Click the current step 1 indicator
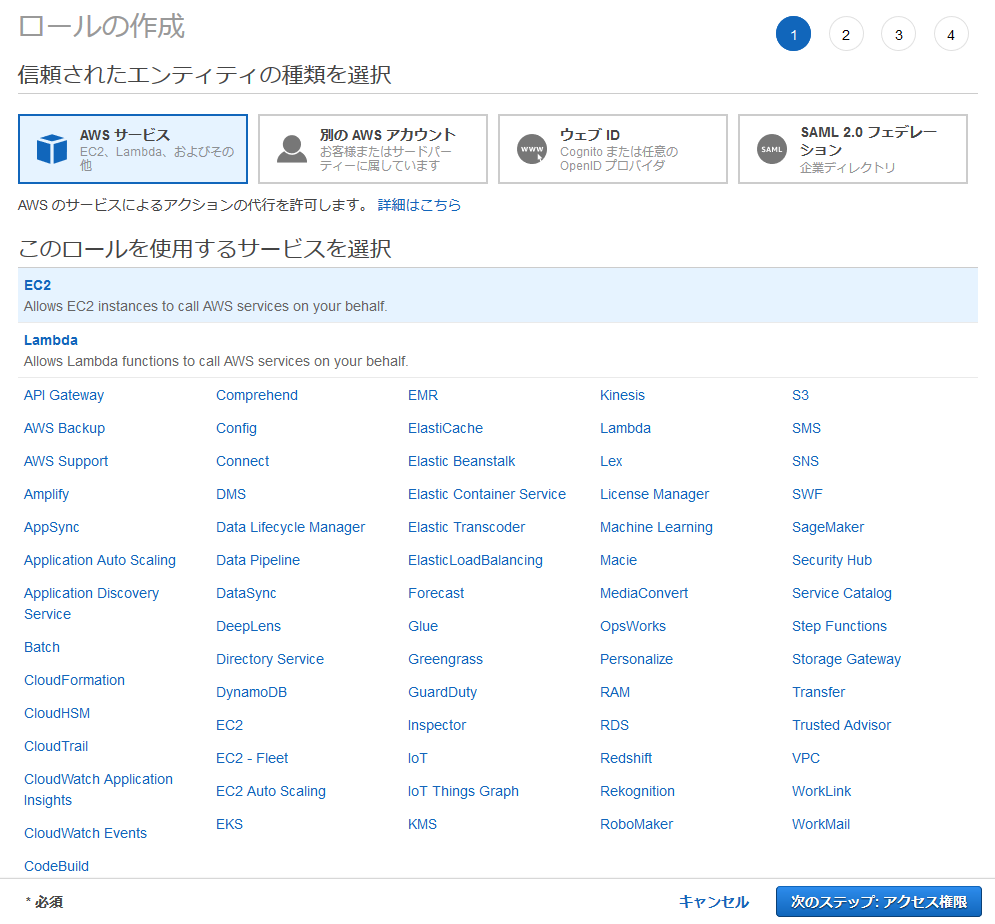This screenshot has height=924, width=995. (793, 35)
